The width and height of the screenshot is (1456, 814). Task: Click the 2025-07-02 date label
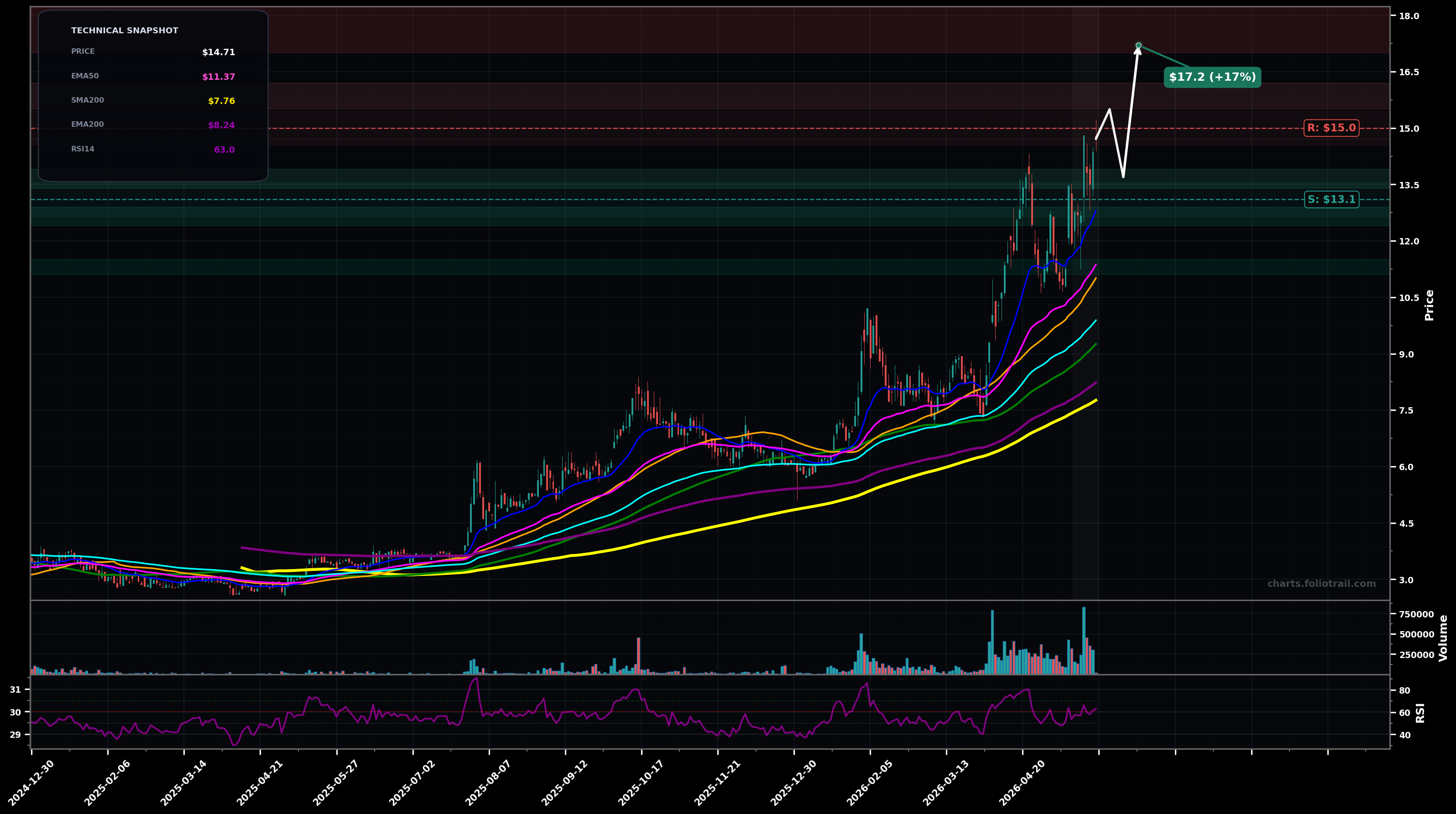coord(412,783)
